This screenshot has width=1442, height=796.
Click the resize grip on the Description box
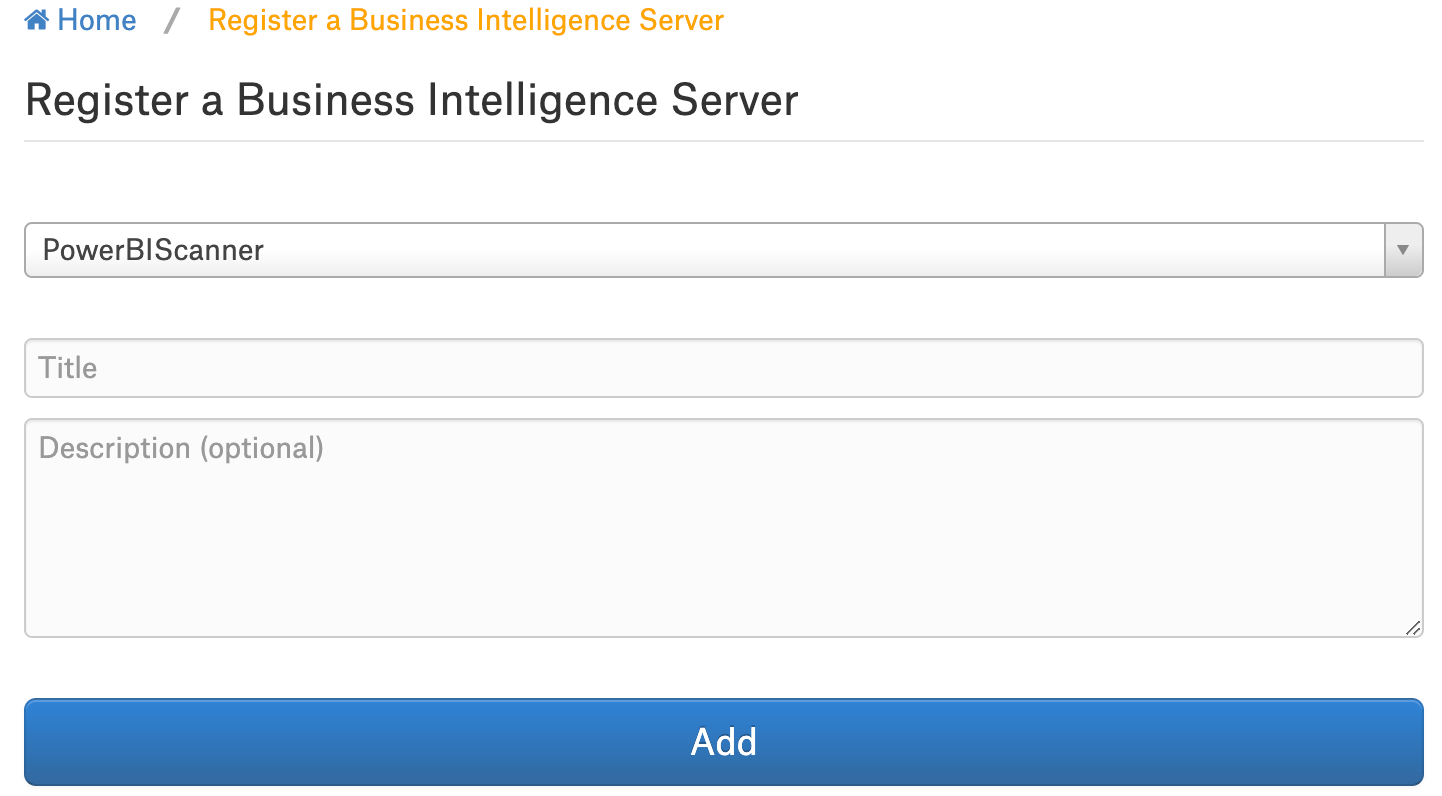coord(1412,627)
